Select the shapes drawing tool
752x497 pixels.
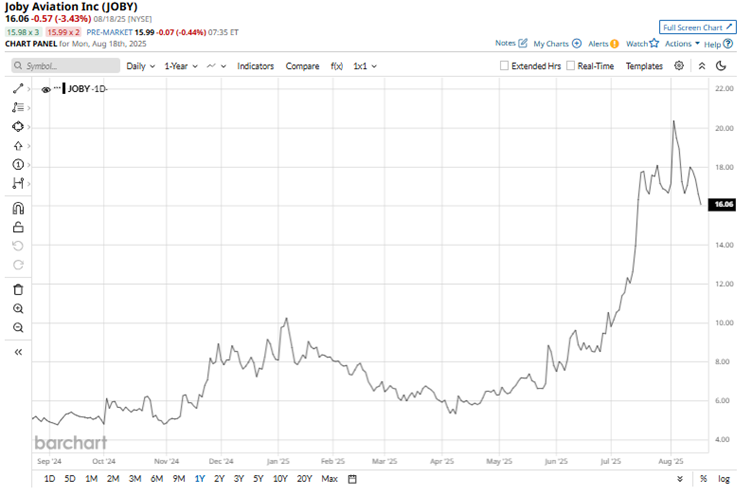click(18, 127)
